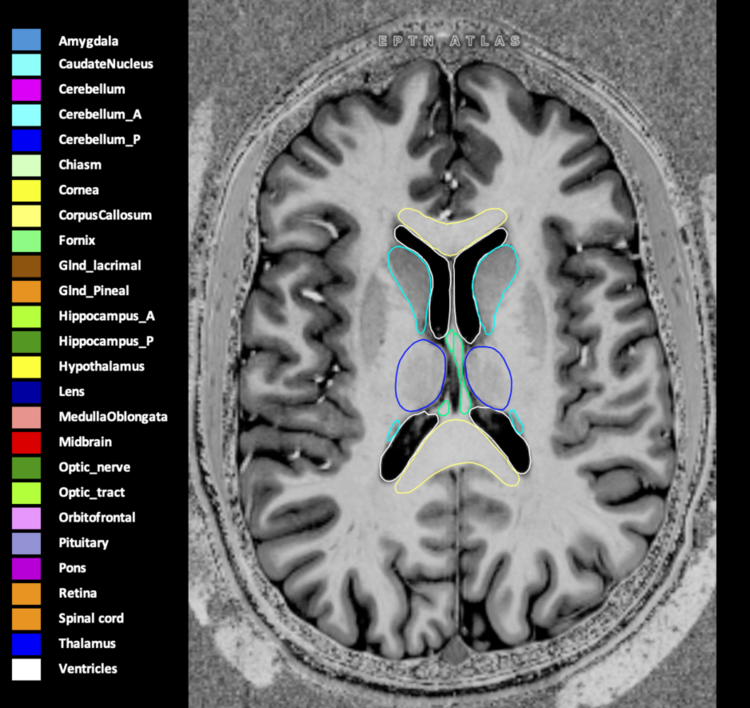Select the Lens legend label

71,392
